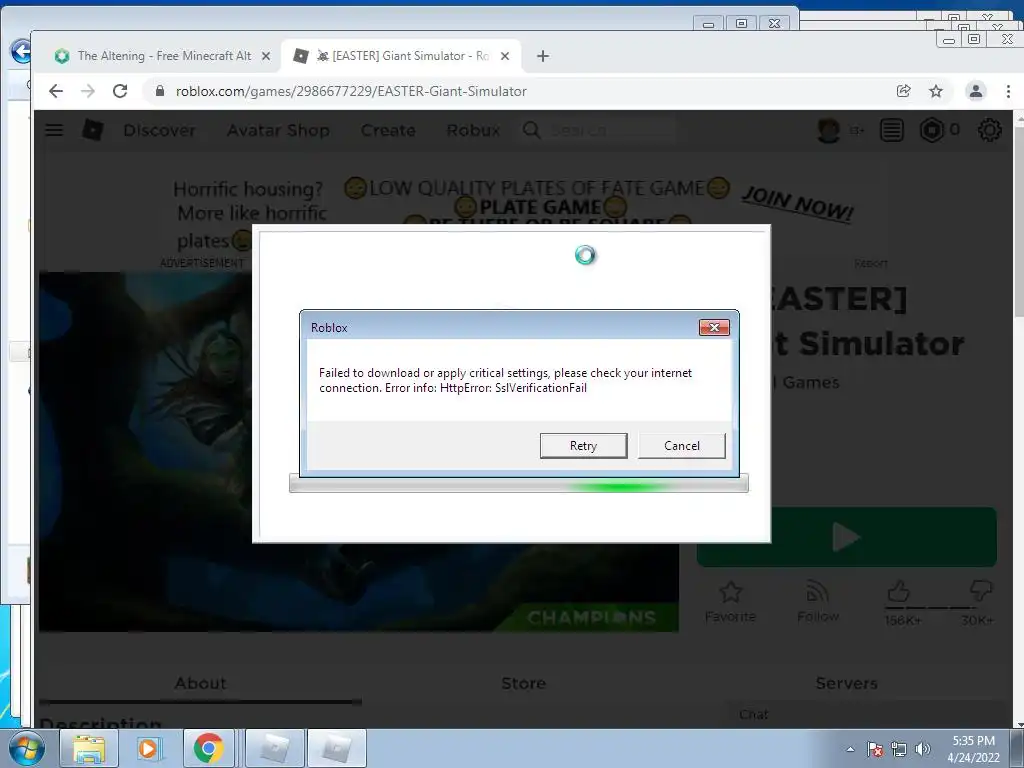Open Roblox hamburger menu
Viewport: 1024px width, 768px height.
54,130
